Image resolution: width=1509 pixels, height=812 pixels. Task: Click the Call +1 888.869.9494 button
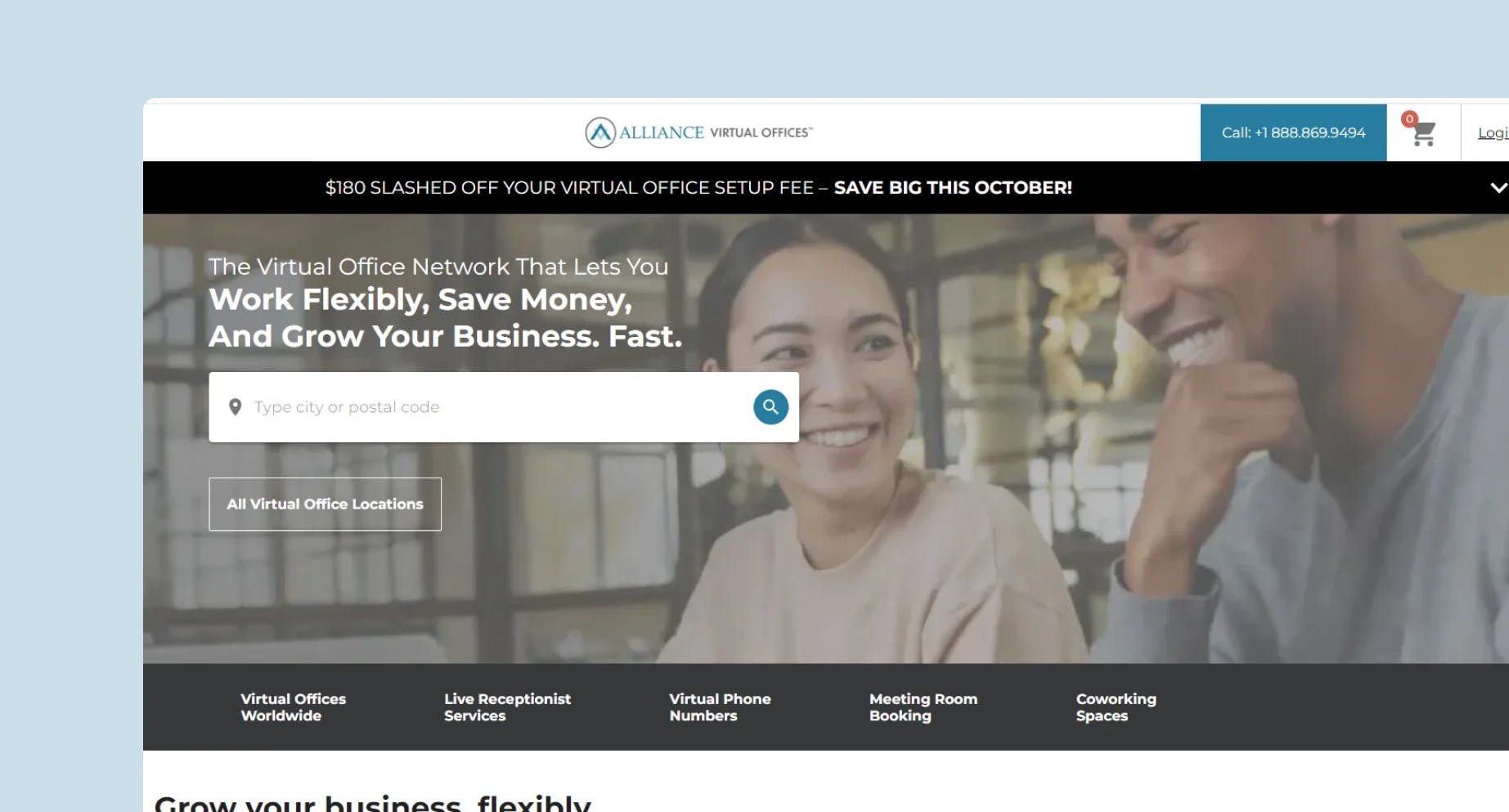1293,132
